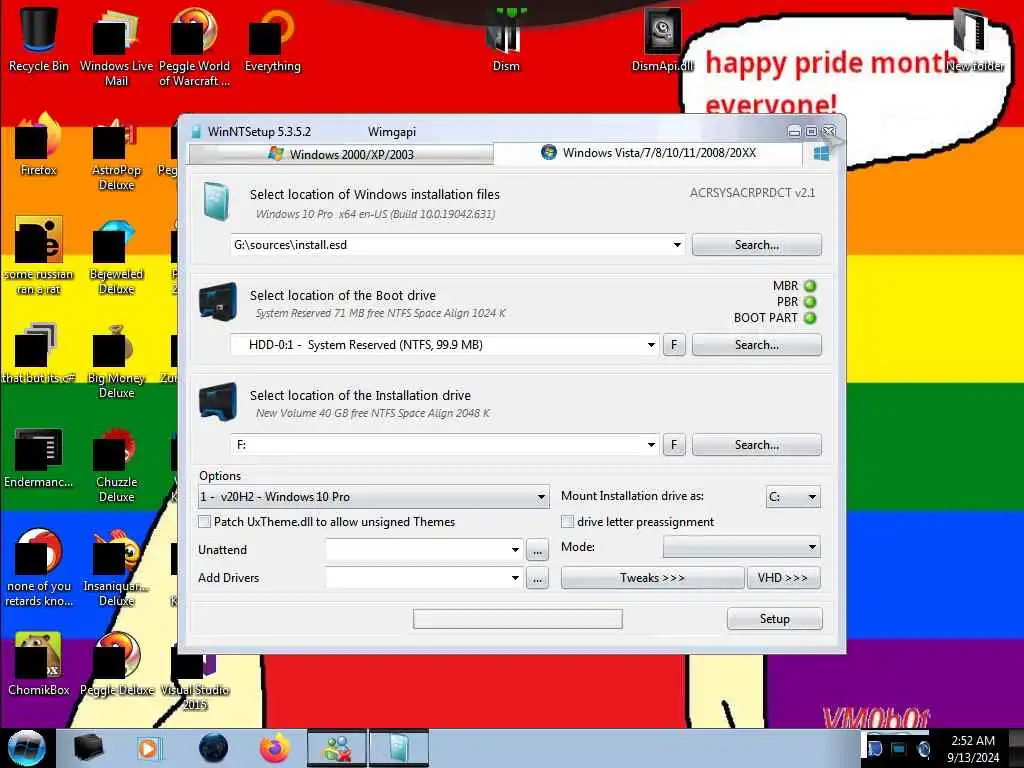The height and width of the screenshot is (768, 1024).
Task: Expand the Boot drive HDD-0:1 dropdown
Action: (651, 345)
